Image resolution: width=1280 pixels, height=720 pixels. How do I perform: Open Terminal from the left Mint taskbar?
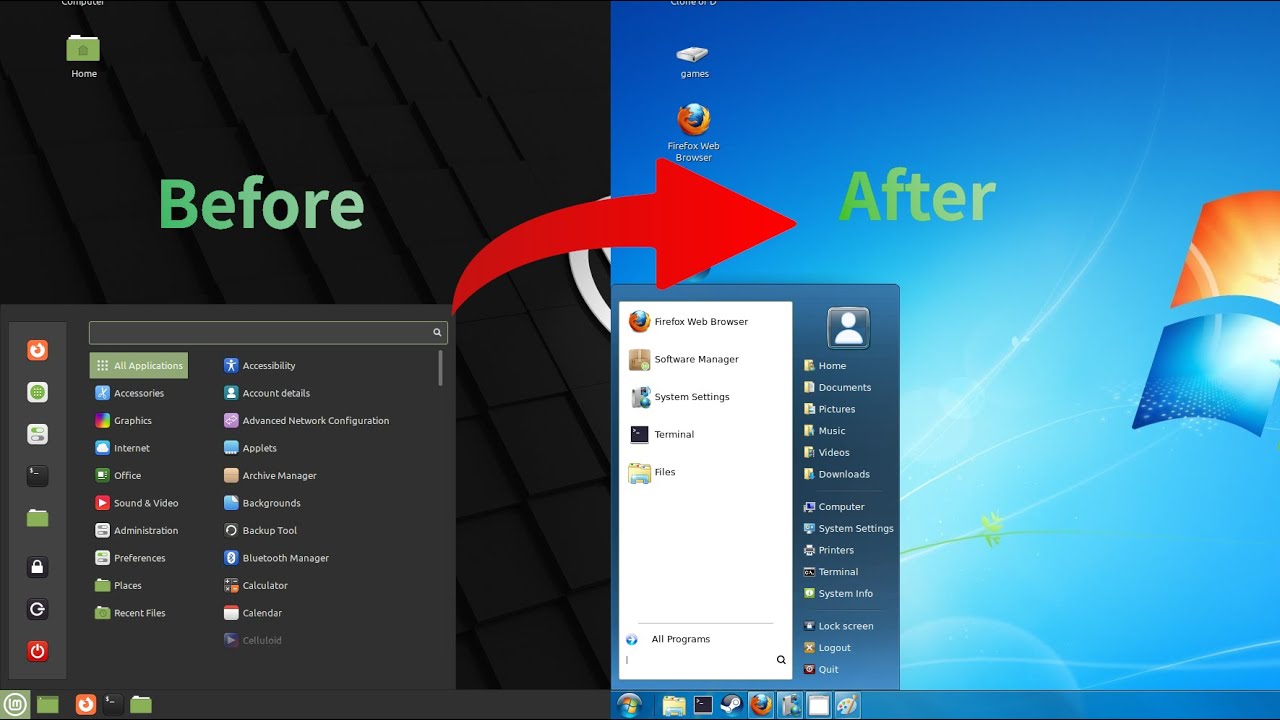(113, 704)
